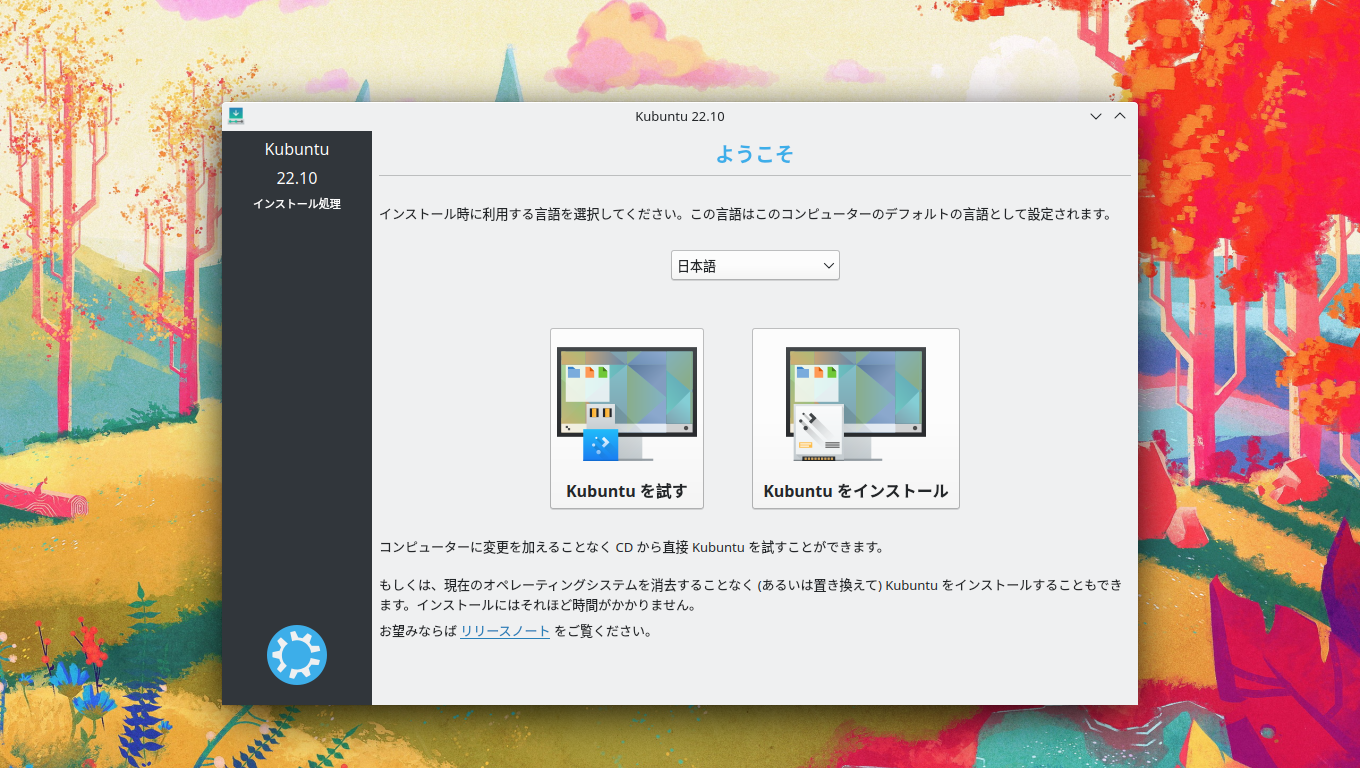Viewport: 1360px width, 768px height.
Task: Open the 日本語 language dropdown
Action: tap(755, 266)
